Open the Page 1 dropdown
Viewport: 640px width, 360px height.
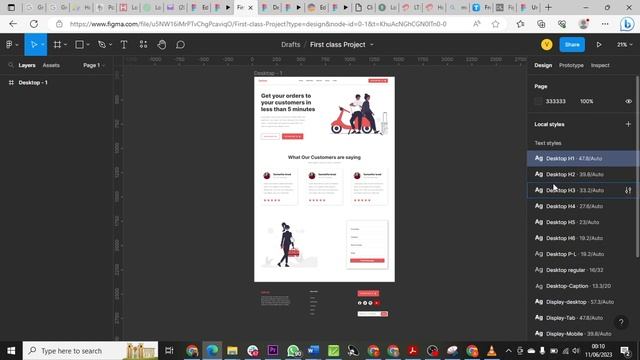(94, 65)
